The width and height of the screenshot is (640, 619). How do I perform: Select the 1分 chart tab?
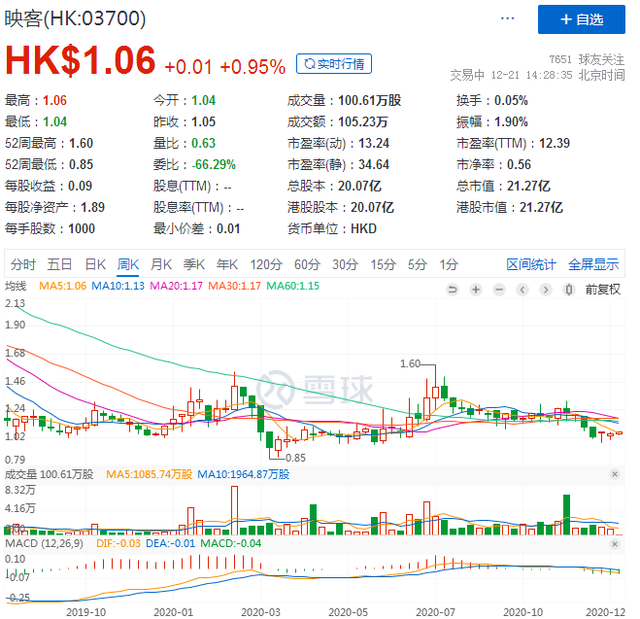(x=449, y=264)
